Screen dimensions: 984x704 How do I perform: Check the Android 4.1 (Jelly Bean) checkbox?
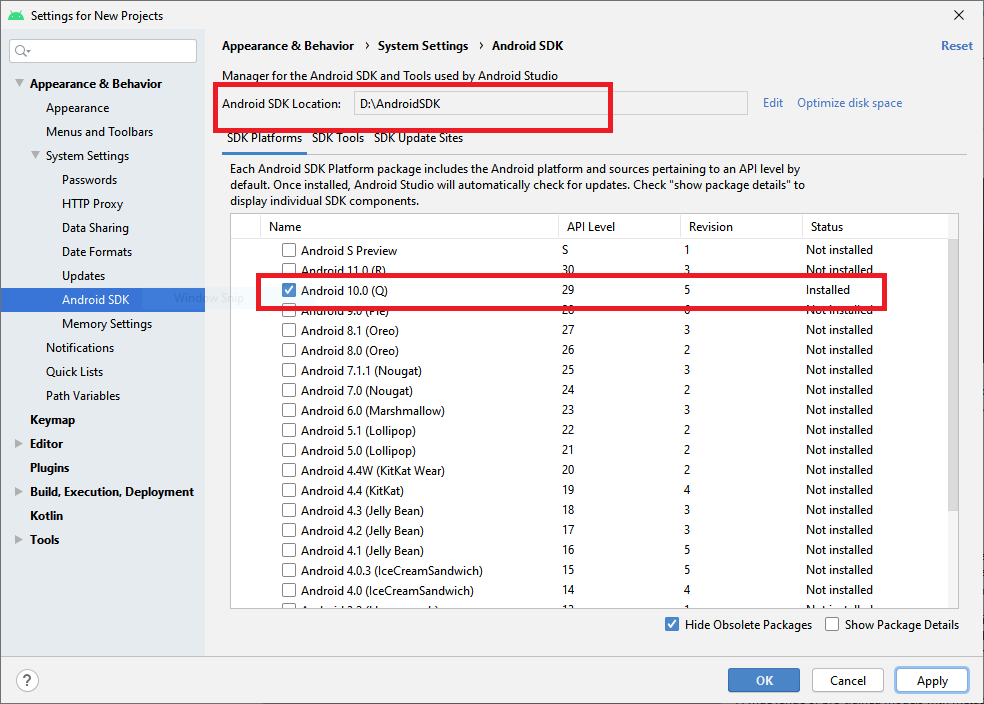[289, 550]
